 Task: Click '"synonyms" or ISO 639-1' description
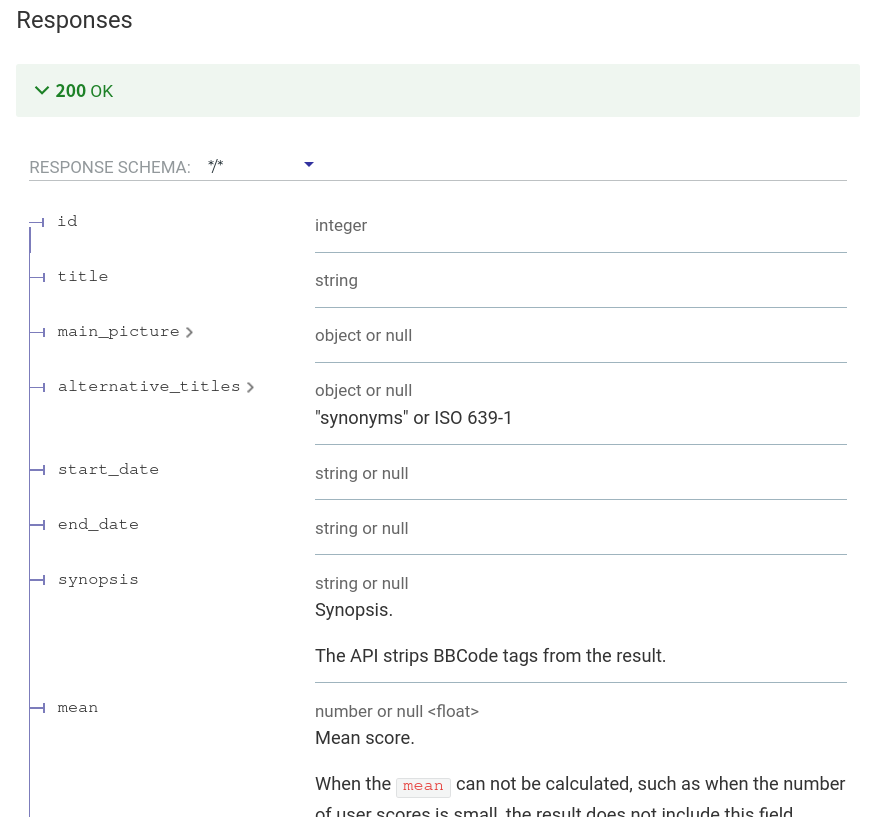pos(413,418)
